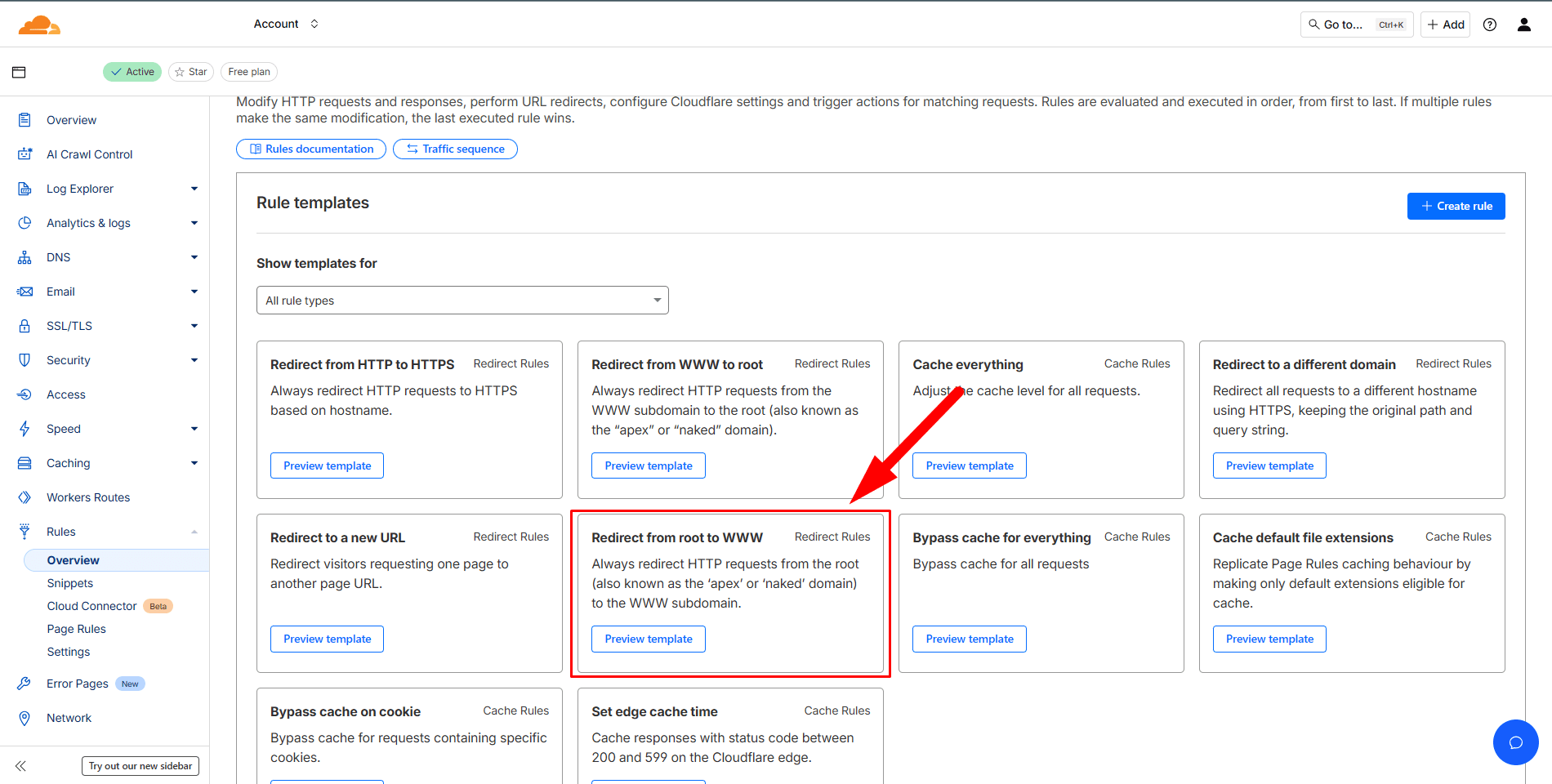Screen dimensions: 1552x784
Task: Click the Cloudflare logo
Action: [39, 25]
